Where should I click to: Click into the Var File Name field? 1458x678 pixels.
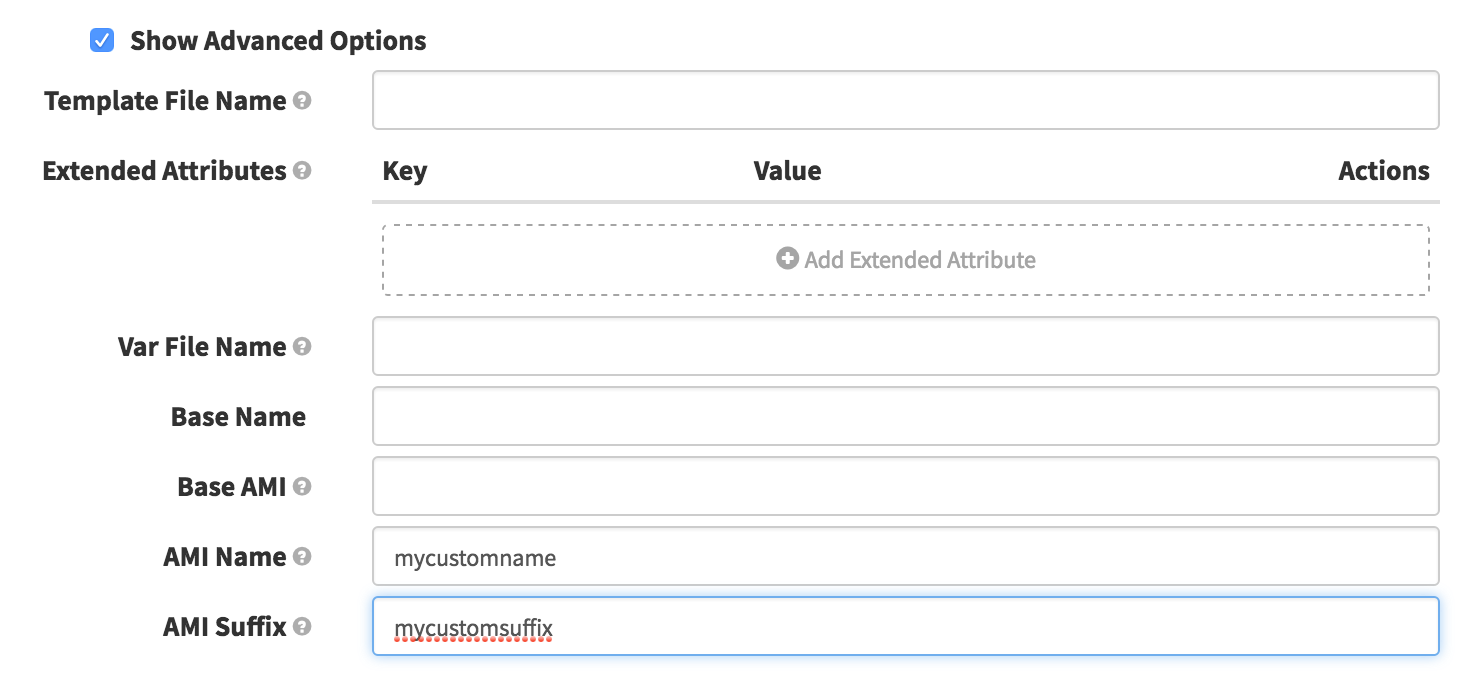click(x=905, y=346)
